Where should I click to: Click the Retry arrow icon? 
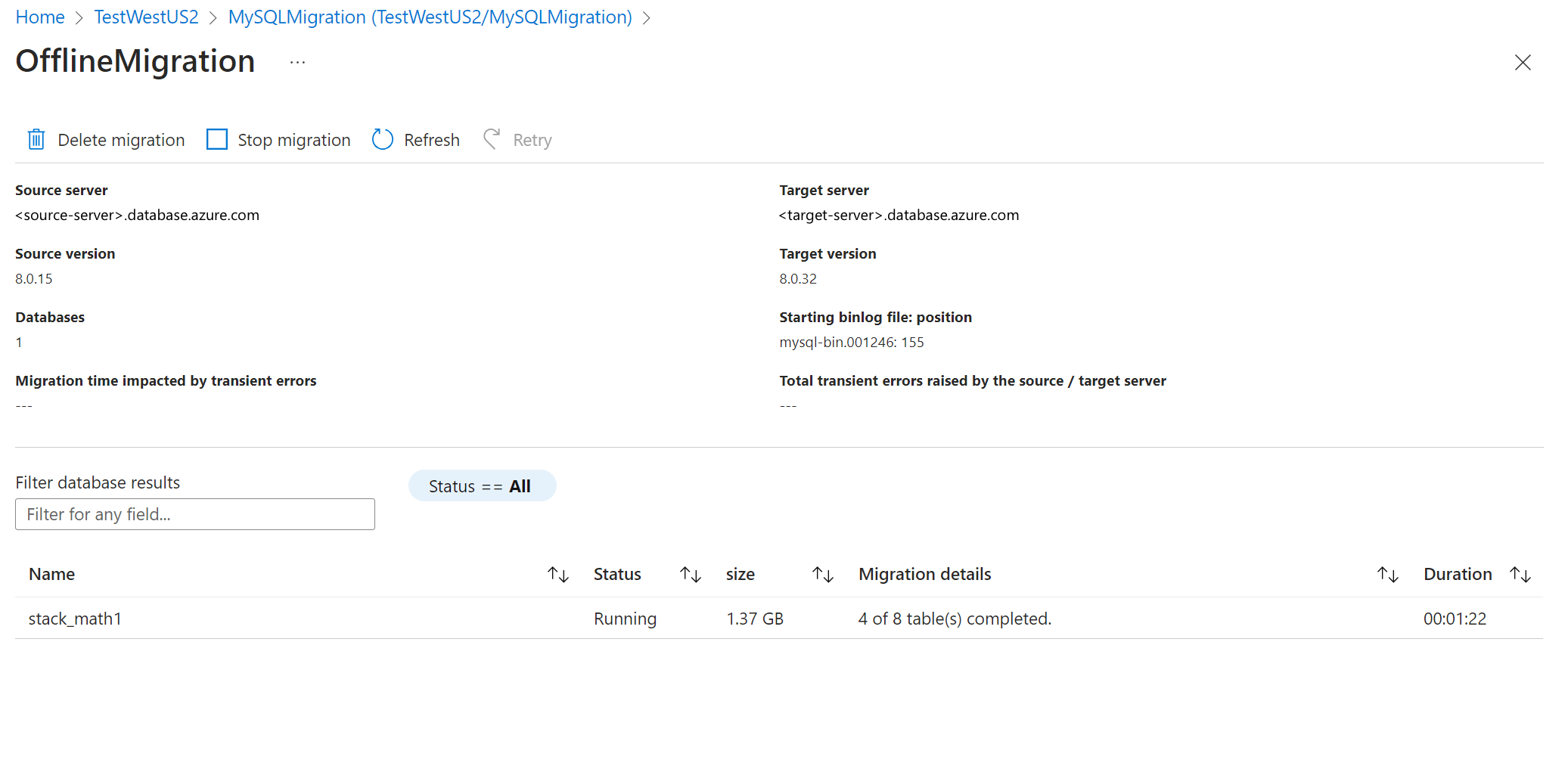tap(492, 138)
